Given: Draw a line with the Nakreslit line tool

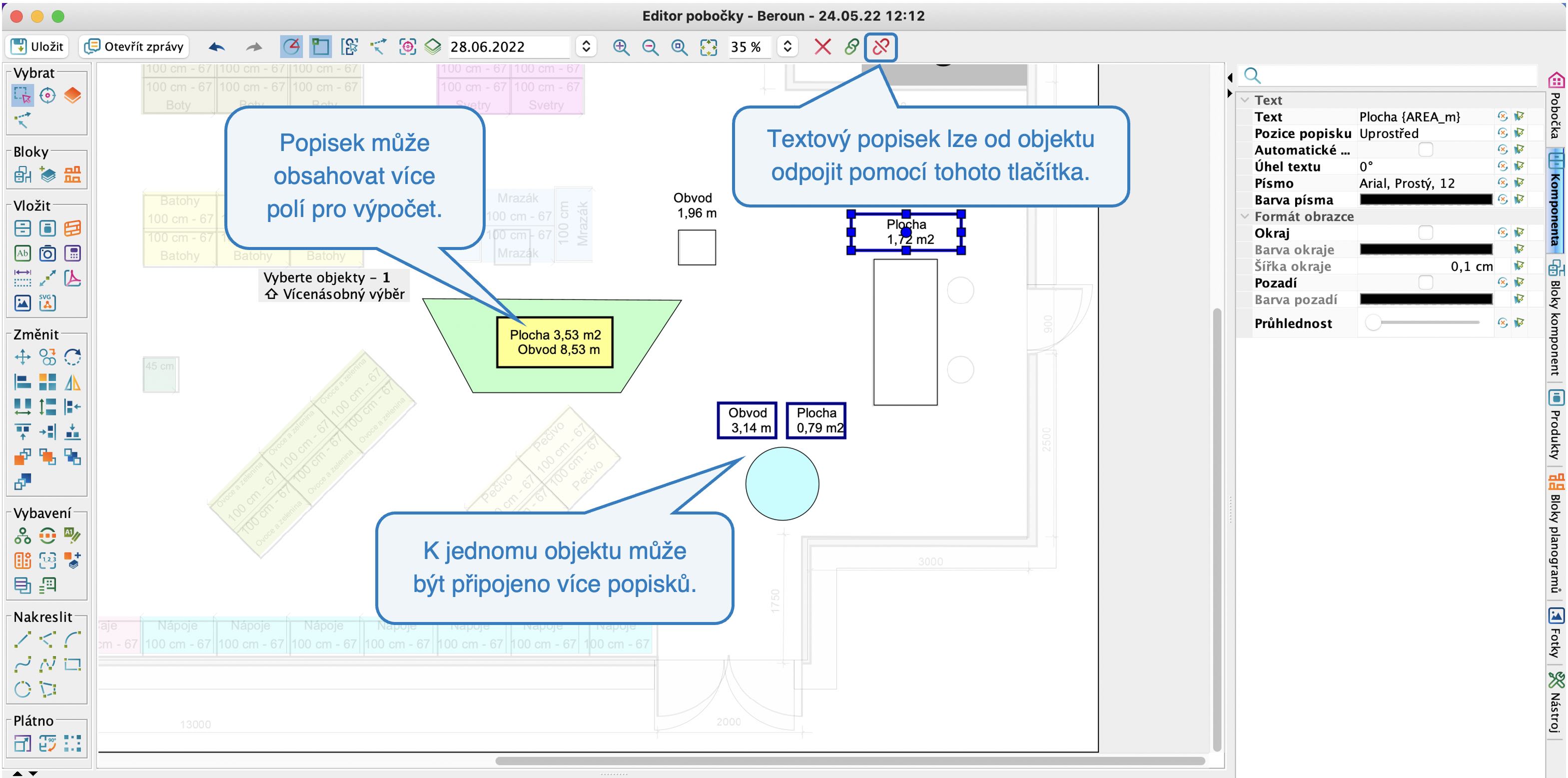Looking at the screenshot, I should pos(22,639).
